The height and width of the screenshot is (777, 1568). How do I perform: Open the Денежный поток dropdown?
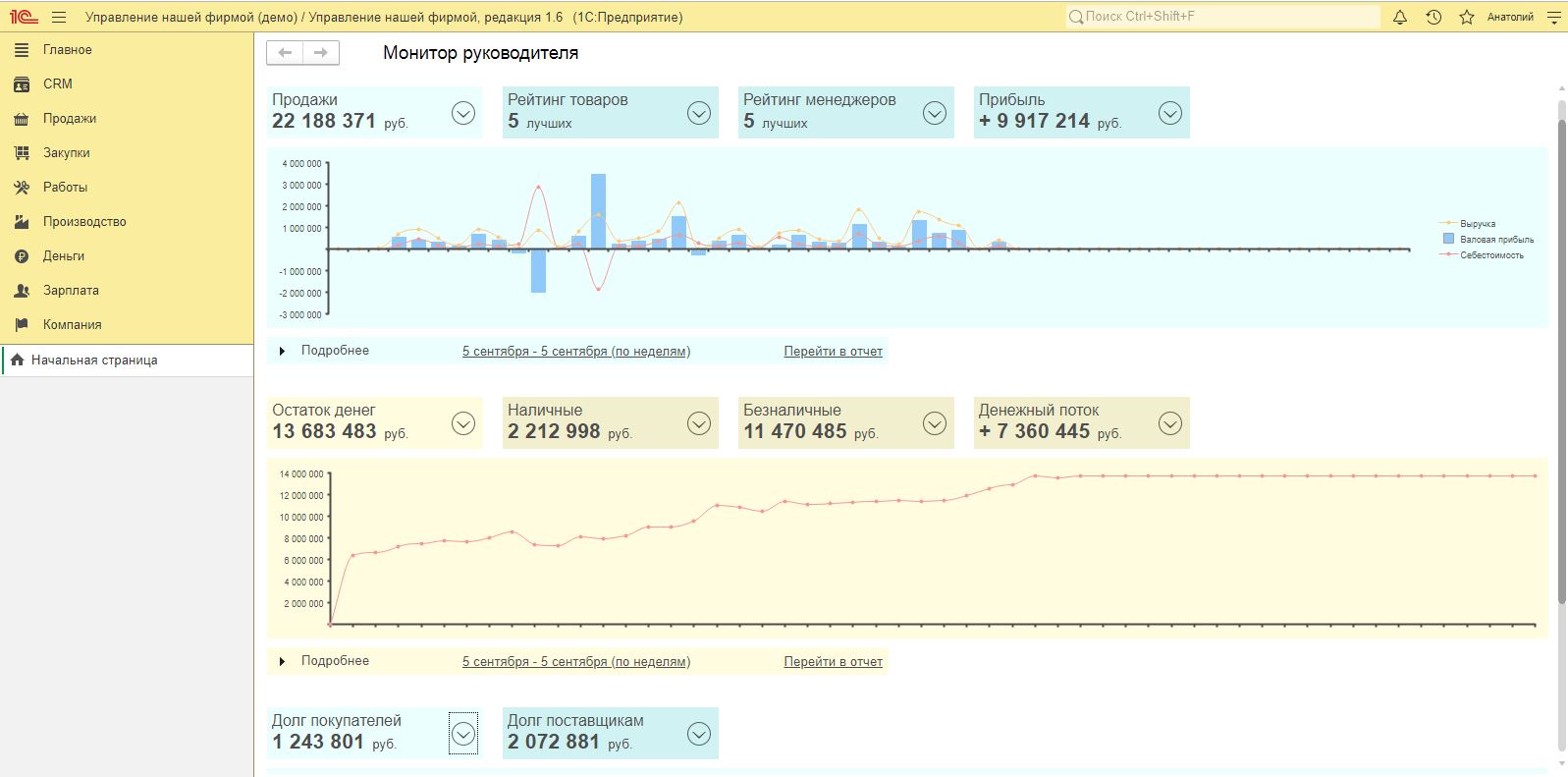click(1170, 423)
